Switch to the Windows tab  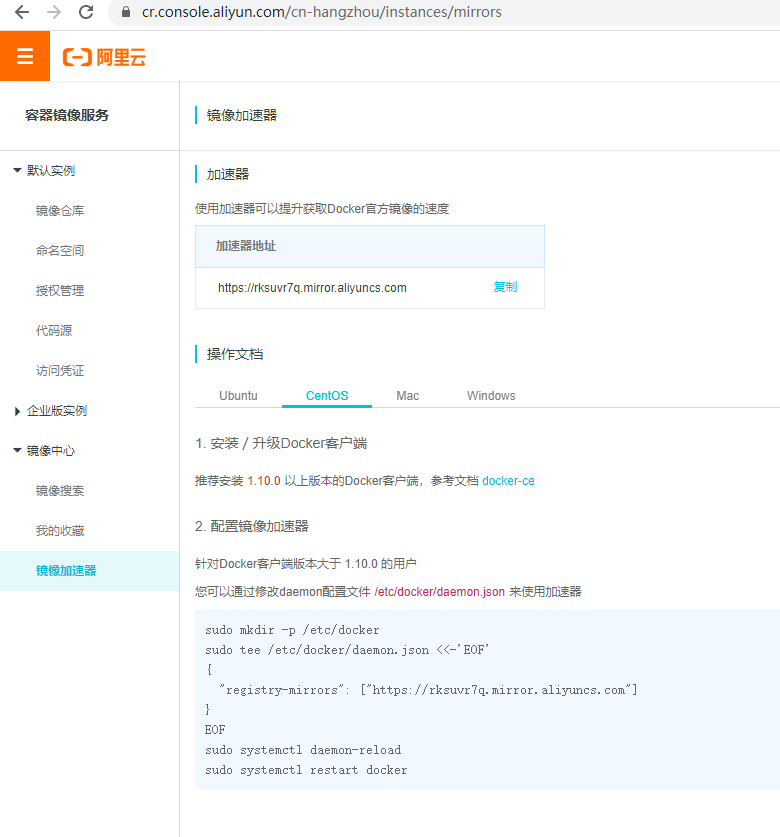tap(491, 396)
